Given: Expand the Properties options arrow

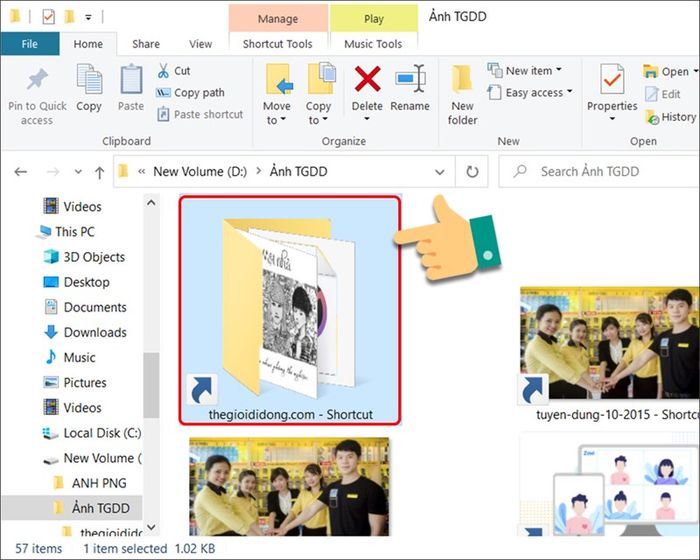Looking at the screenshot, I should click(x=612, y=119).
